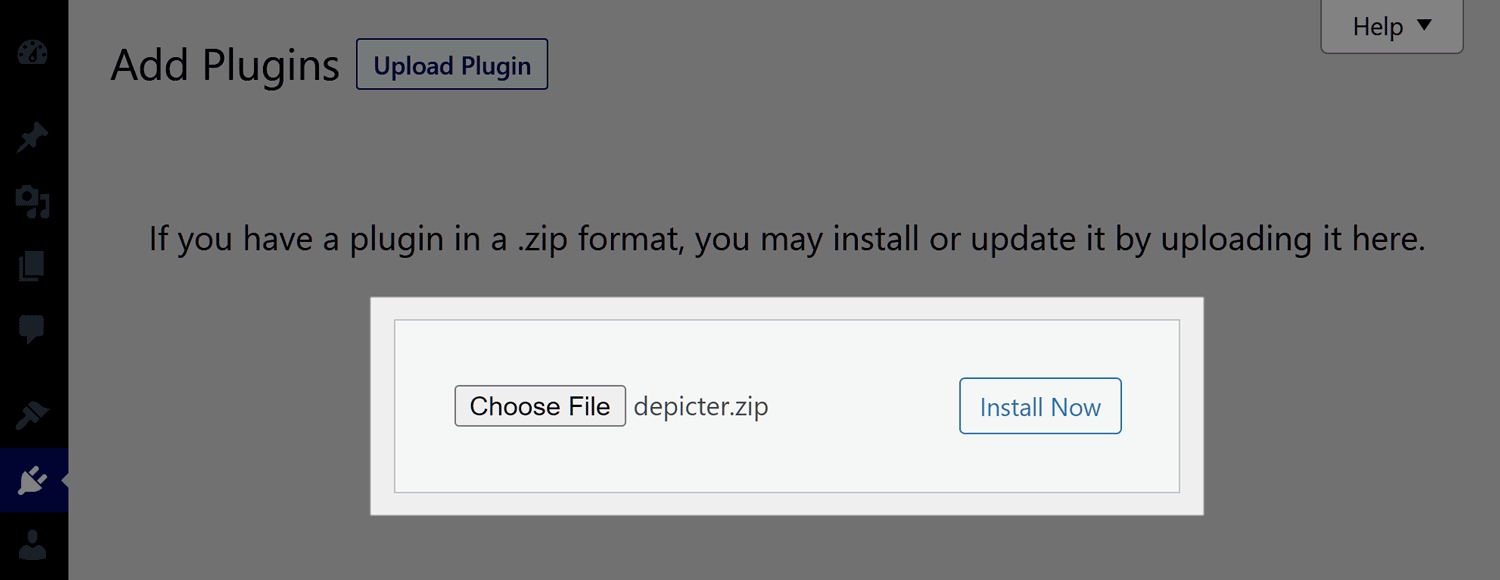1500x580 pixels.
Task: Open Users via the person icon
Action: [32, 545]
